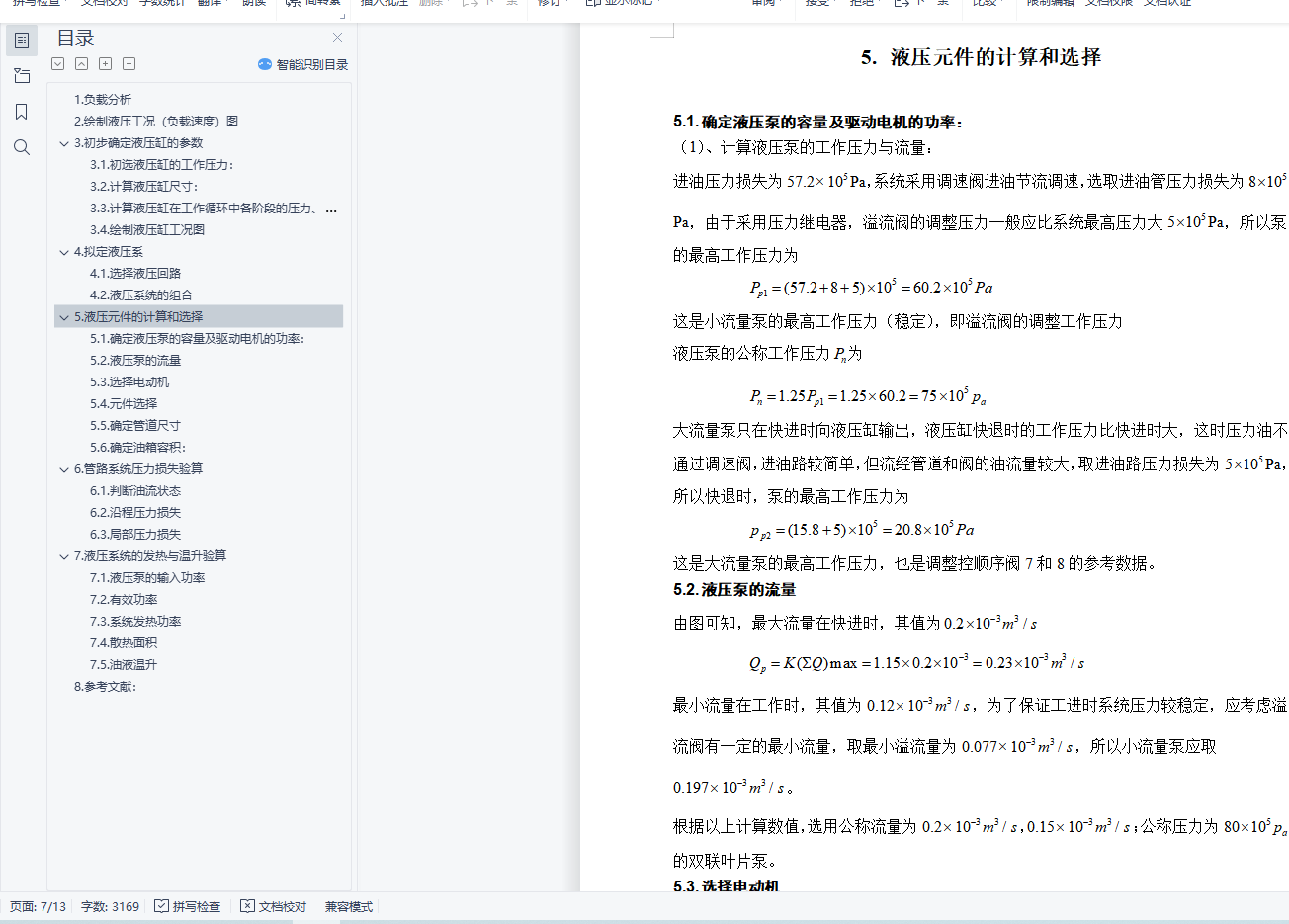Close the 目录 panel with its X
This screenshot has height=924, width=1289.
pyautogui.click(x=337, y=38)
